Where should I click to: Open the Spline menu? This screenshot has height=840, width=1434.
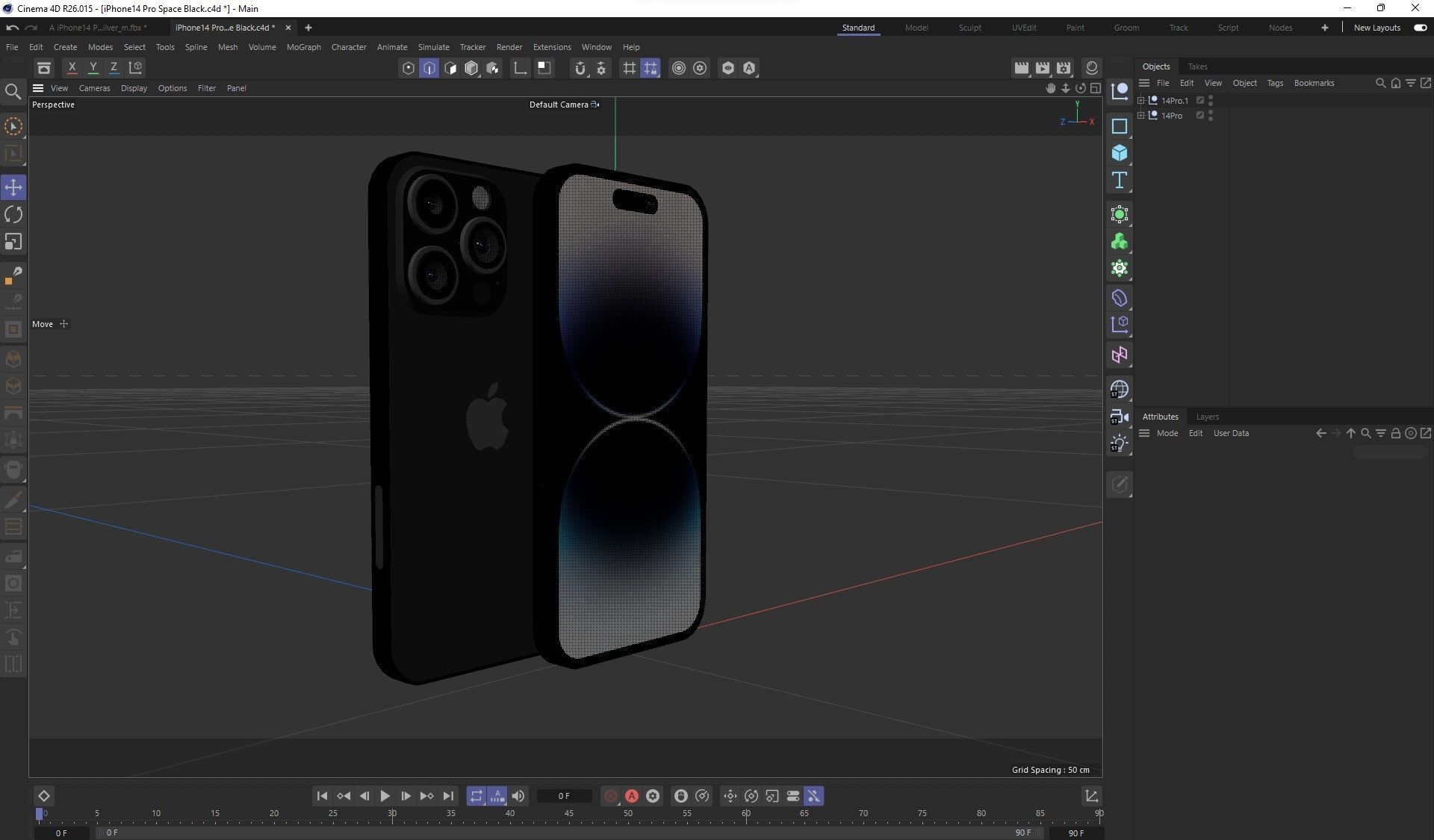(196, 47)
